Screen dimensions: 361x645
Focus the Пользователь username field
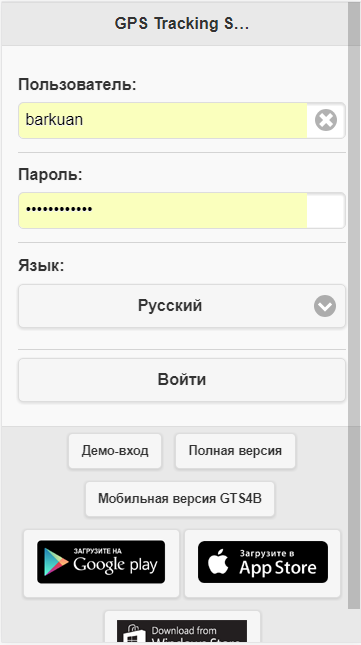163,120
